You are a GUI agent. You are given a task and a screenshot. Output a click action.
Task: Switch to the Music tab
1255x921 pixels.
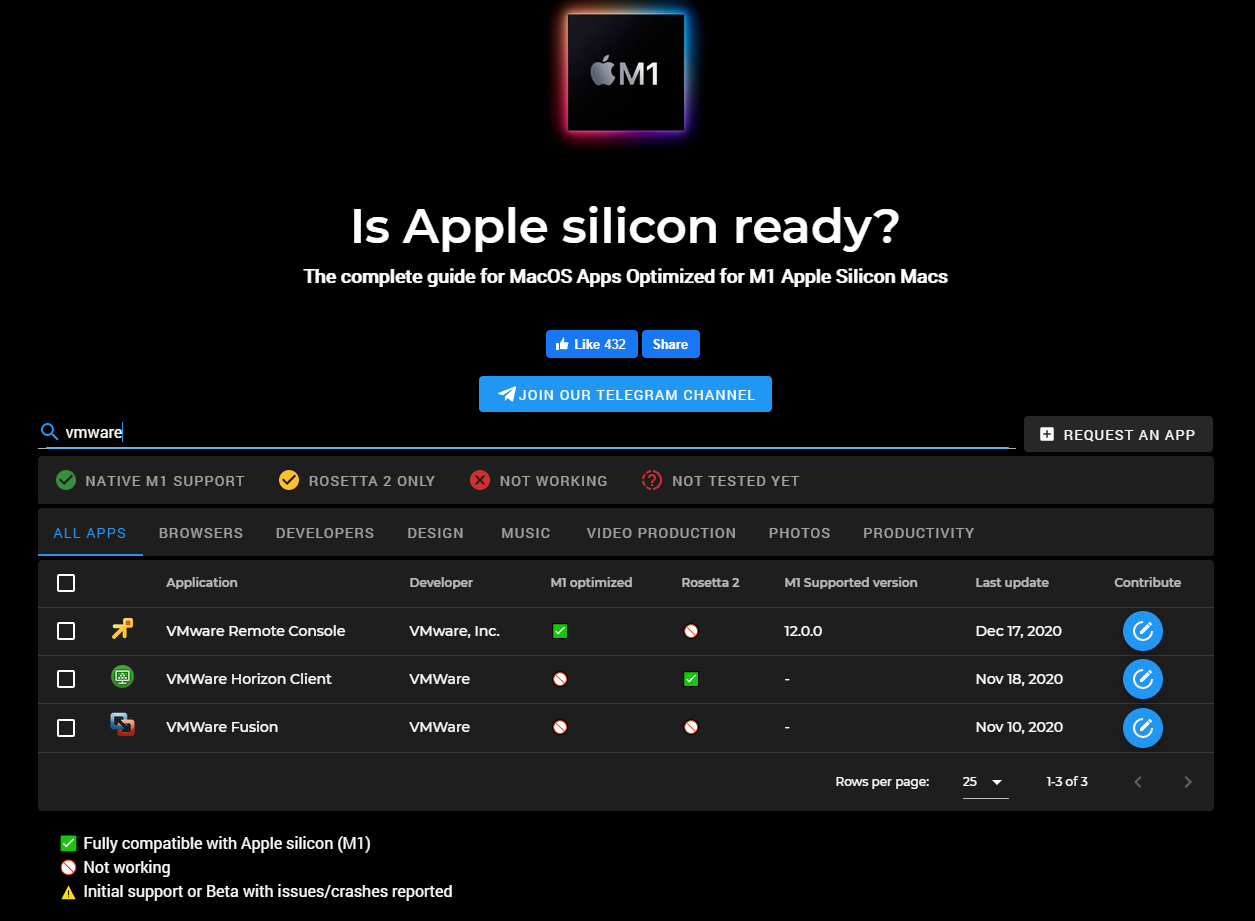click(x=526, y=533)
